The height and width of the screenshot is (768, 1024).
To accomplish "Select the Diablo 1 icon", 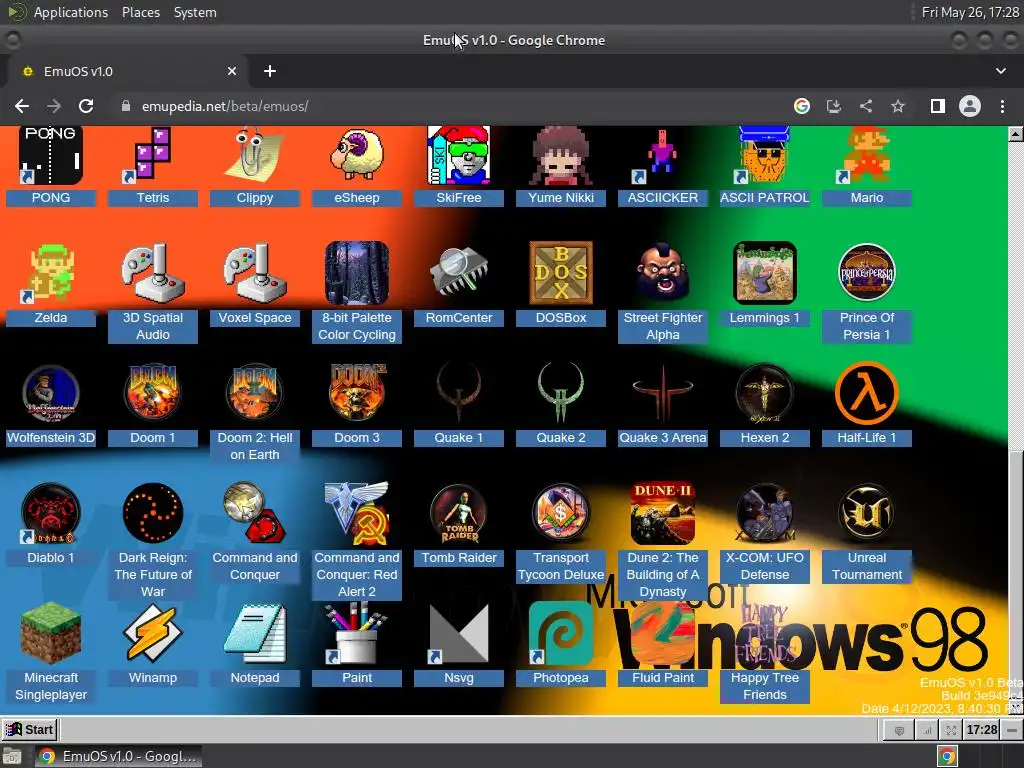I will pos(51,513).
